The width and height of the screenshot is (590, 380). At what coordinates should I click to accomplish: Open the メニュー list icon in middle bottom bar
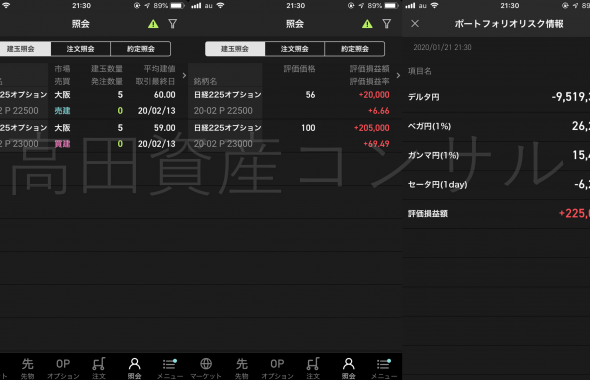click(384, 368)
